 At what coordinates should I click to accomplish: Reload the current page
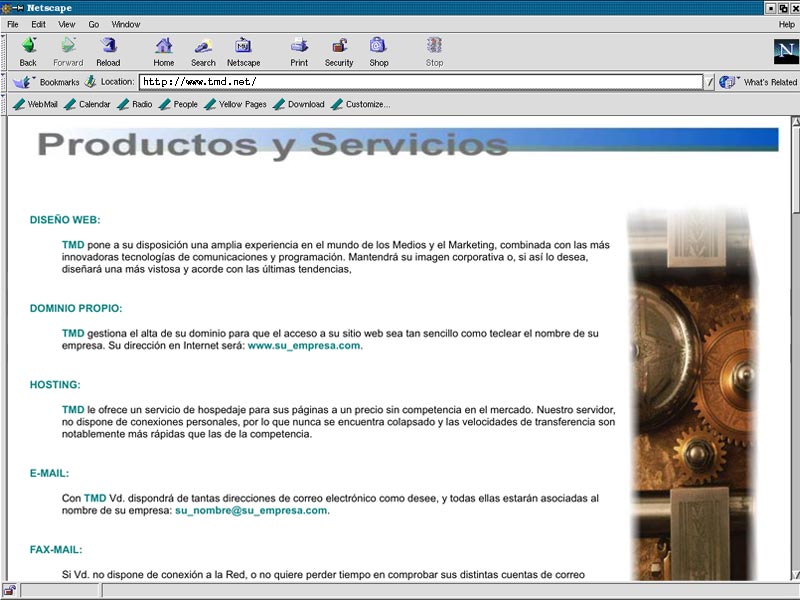(x=108, y=45)
